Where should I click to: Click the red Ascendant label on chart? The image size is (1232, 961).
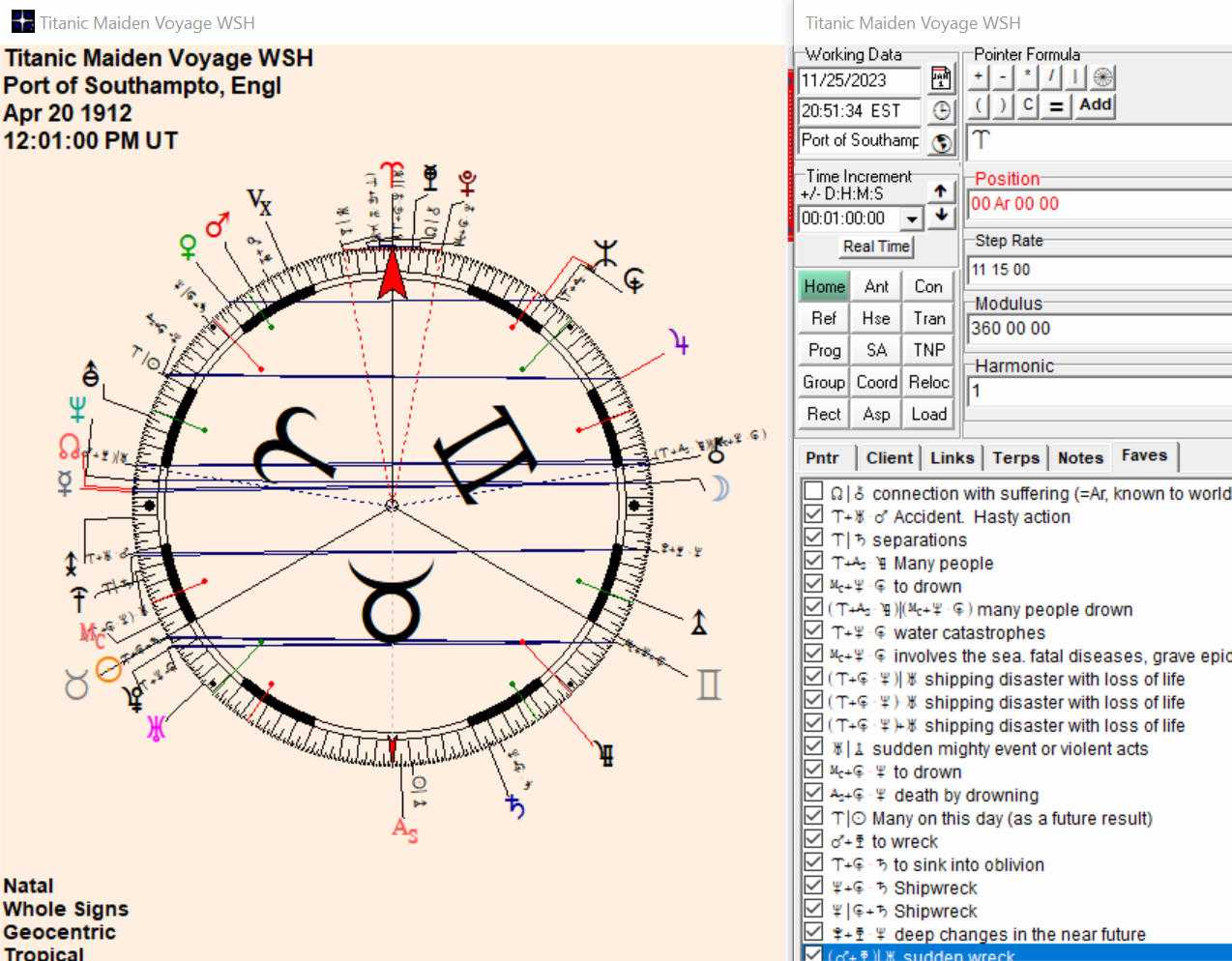(x=405, y=830)
